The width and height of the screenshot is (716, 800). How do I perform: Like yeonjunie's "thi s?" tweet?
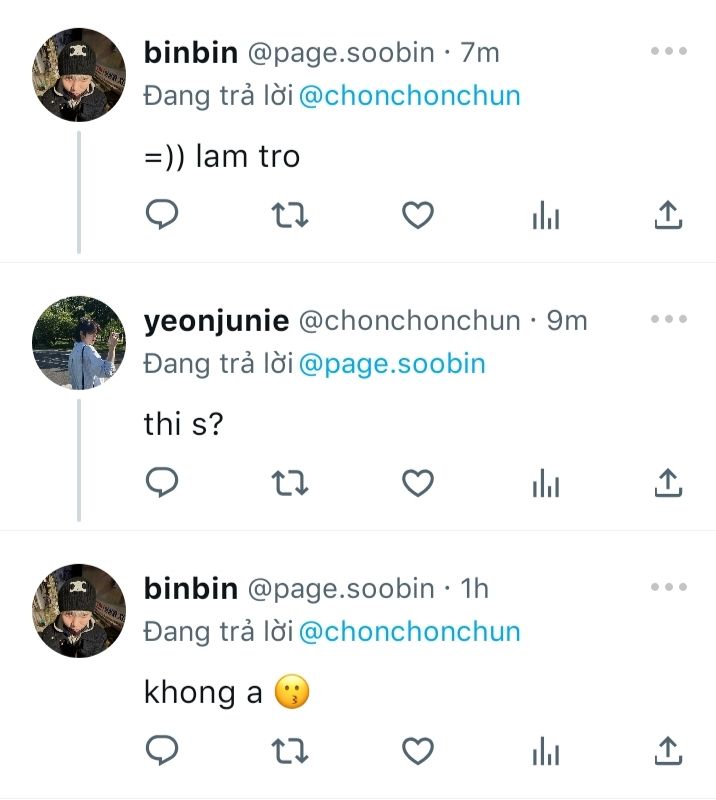click(x=417, y=483)
